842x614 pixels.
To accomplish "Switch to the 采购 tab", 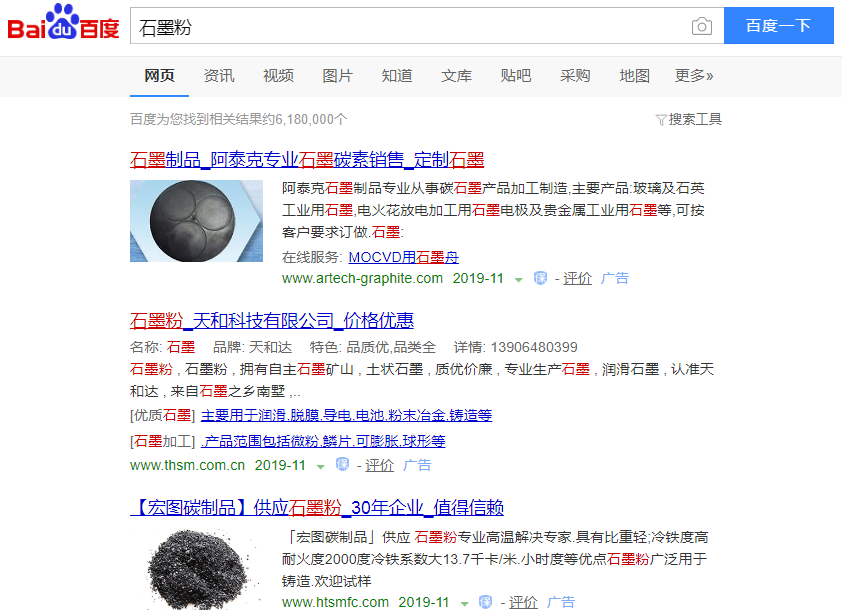I will tap(575, 76).
